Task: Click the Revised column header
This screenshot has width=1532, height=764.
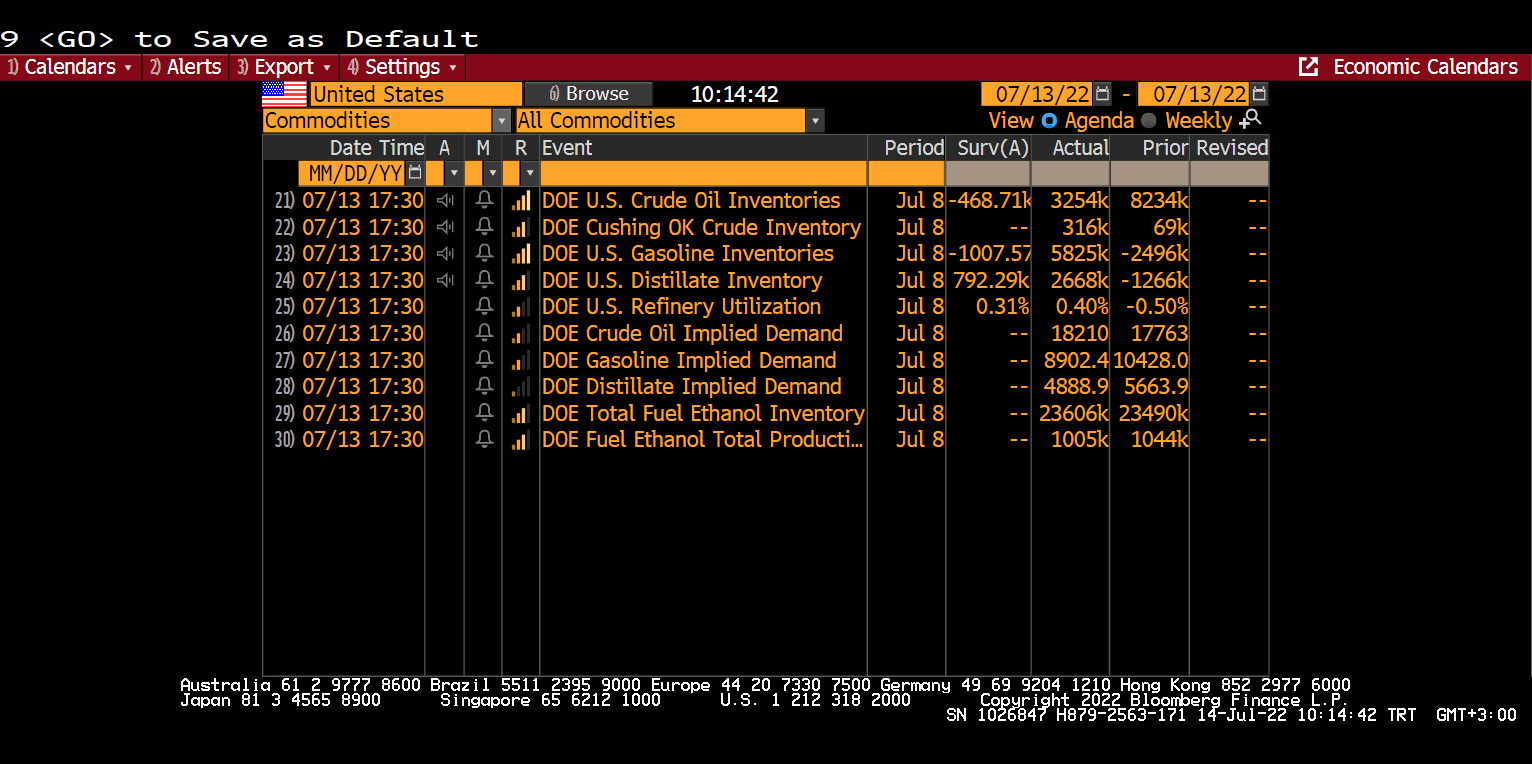Action: 1232,148
